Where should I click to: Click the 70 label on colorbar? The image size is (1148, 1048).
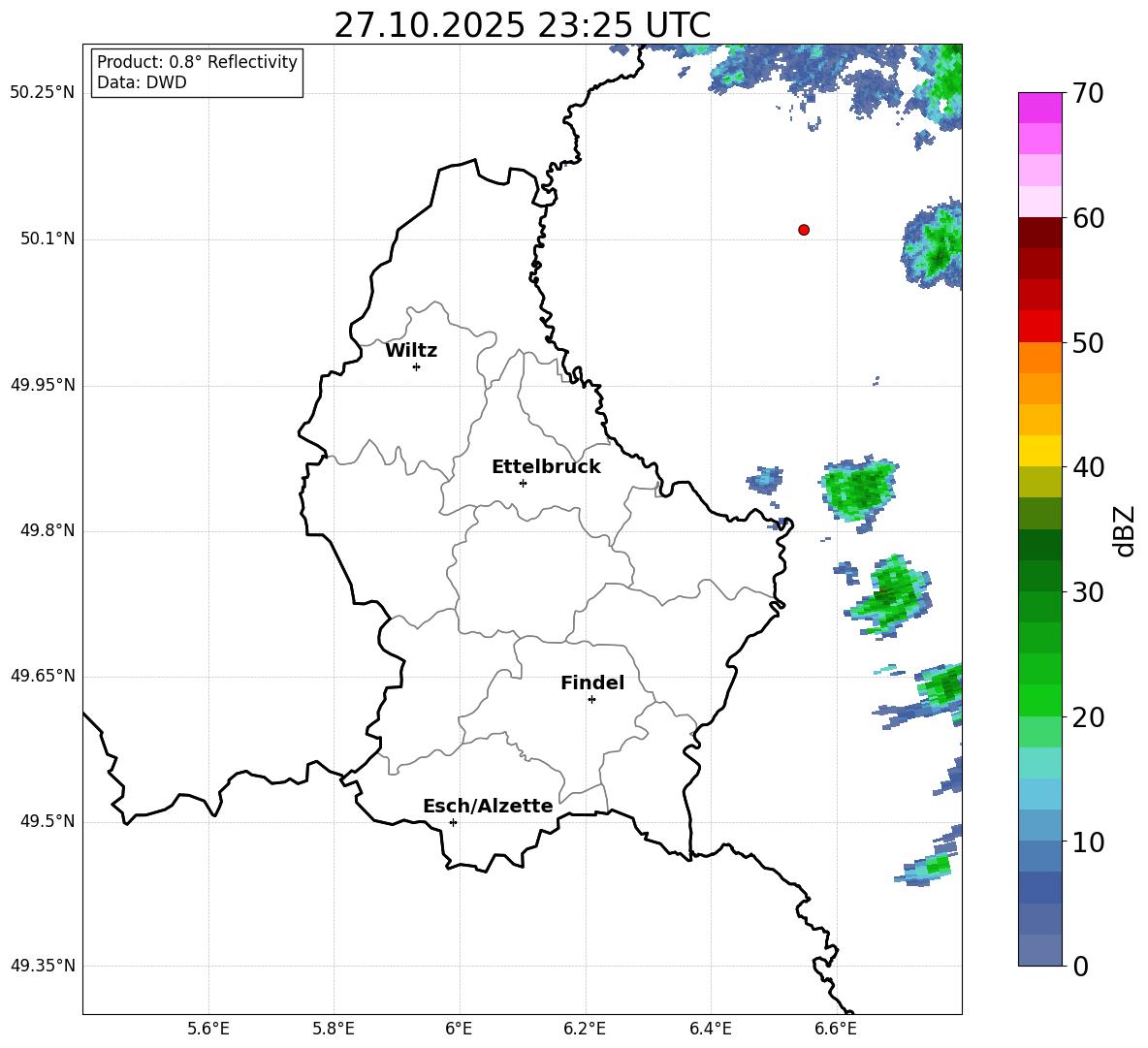[1088, 93]
